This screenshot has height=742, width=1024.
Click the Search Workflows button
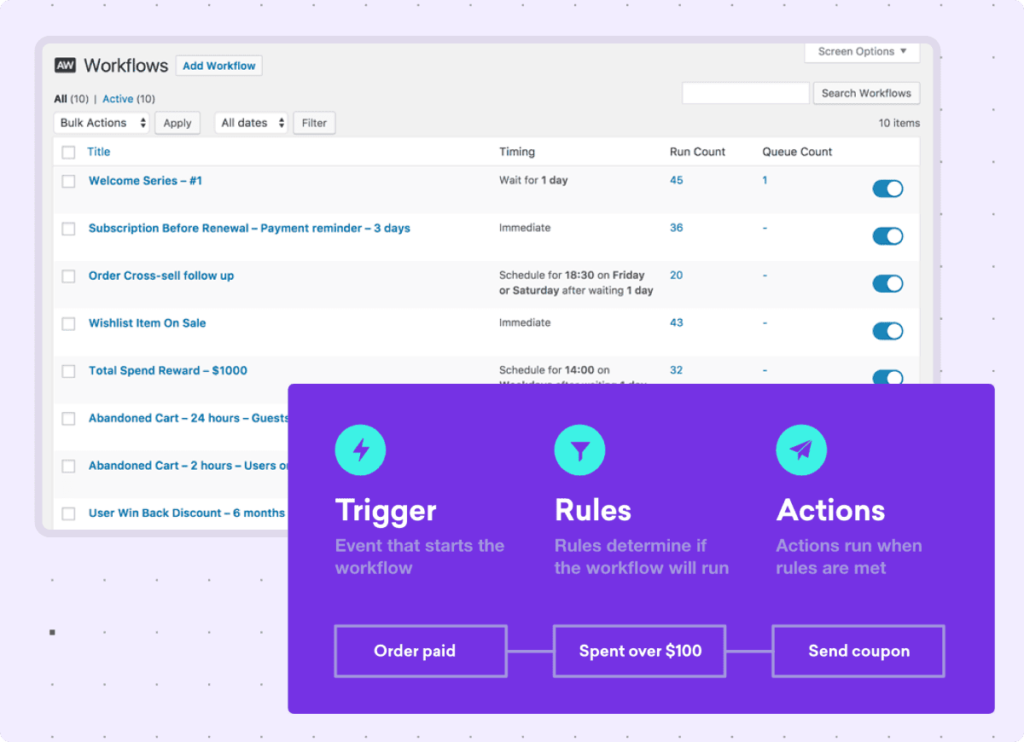866,93
